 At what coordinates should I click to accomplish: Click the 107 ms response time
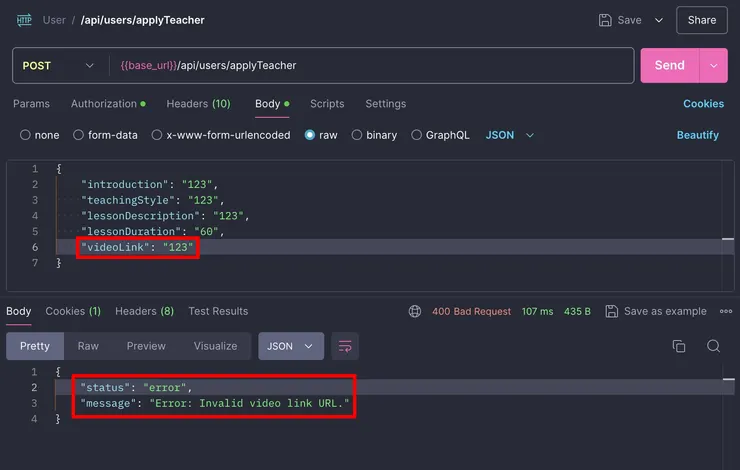click(x=537, y=311)
